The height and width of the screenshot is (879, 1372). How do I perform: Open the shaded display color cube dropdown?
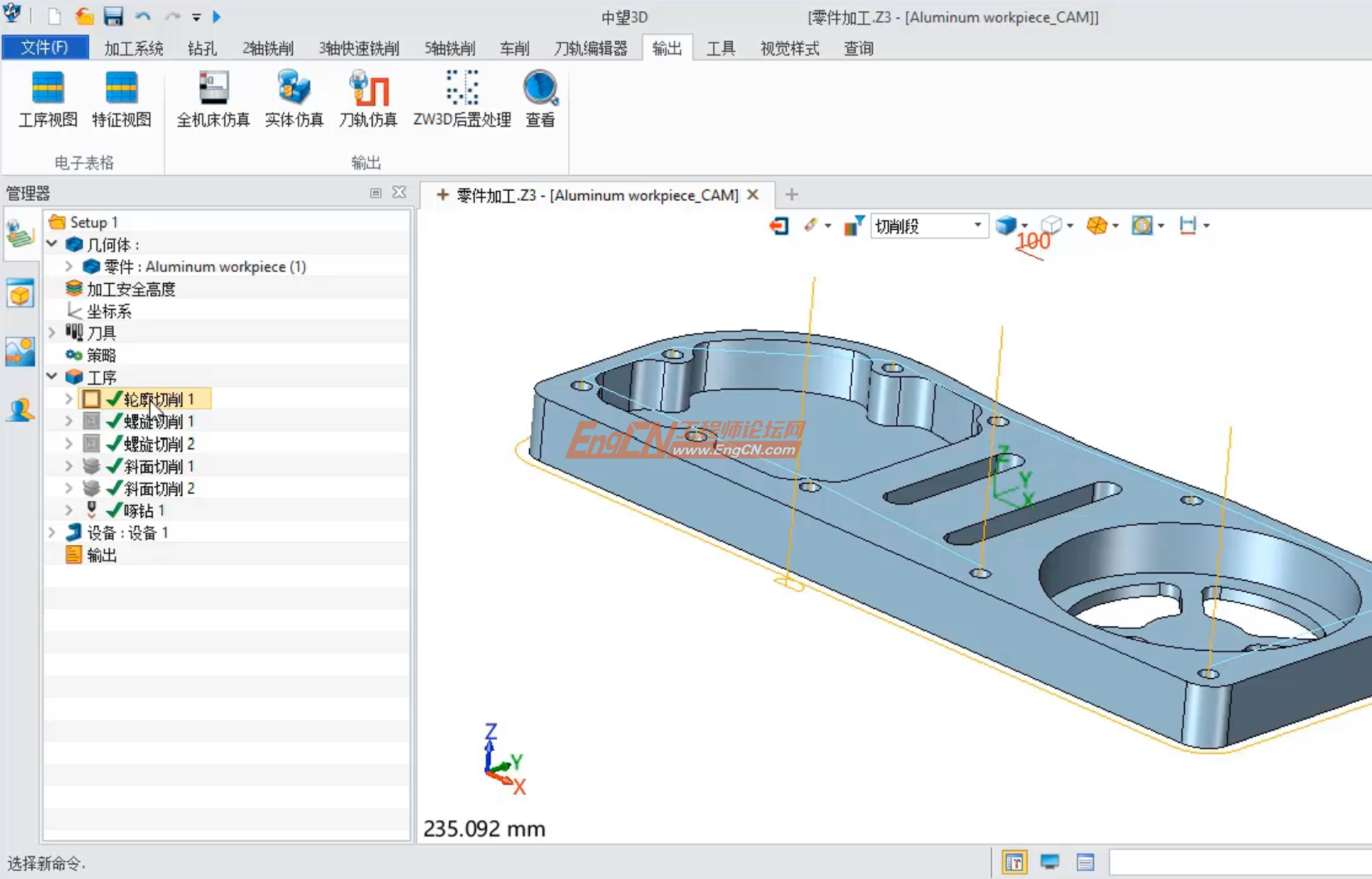point(1024,226)
